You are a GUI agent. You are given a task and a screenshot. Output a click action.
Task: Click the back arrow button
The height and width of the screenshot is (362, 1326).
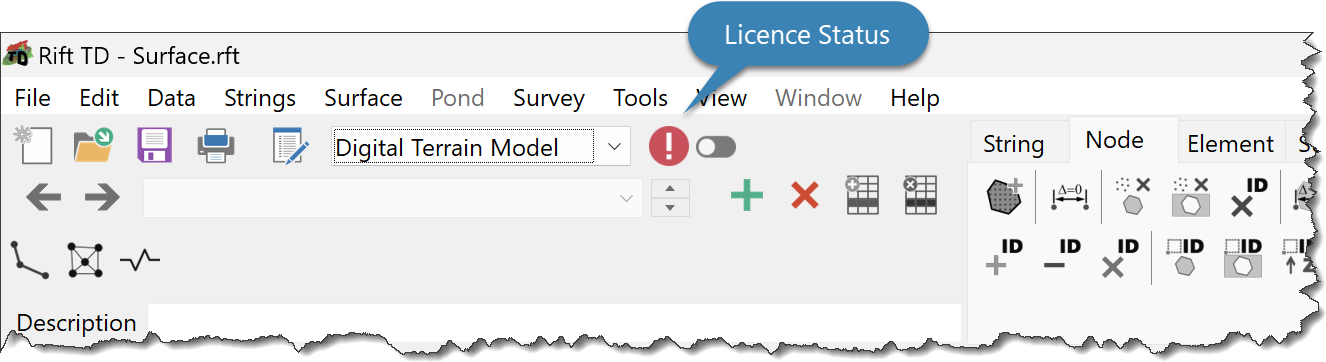click(x=43, y=197)
